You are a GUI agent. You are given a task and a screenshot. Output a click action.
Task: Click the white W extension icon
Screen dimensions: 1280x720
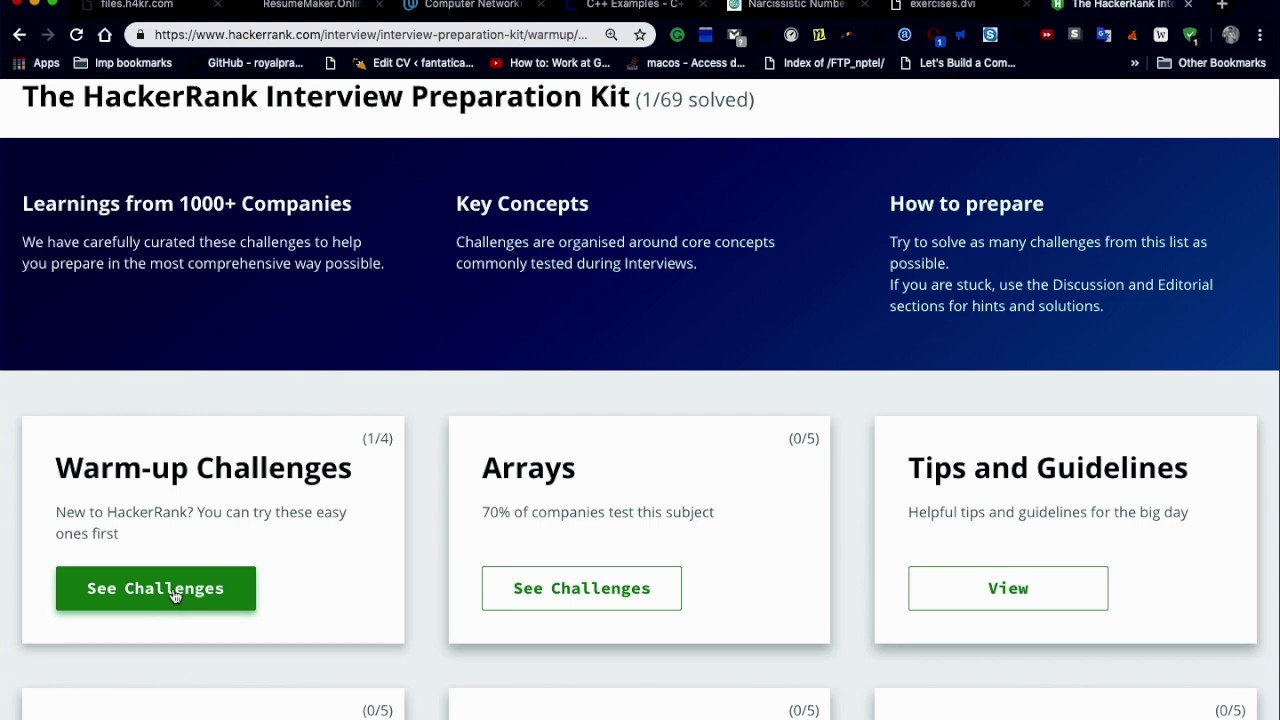pos(1161,35)
